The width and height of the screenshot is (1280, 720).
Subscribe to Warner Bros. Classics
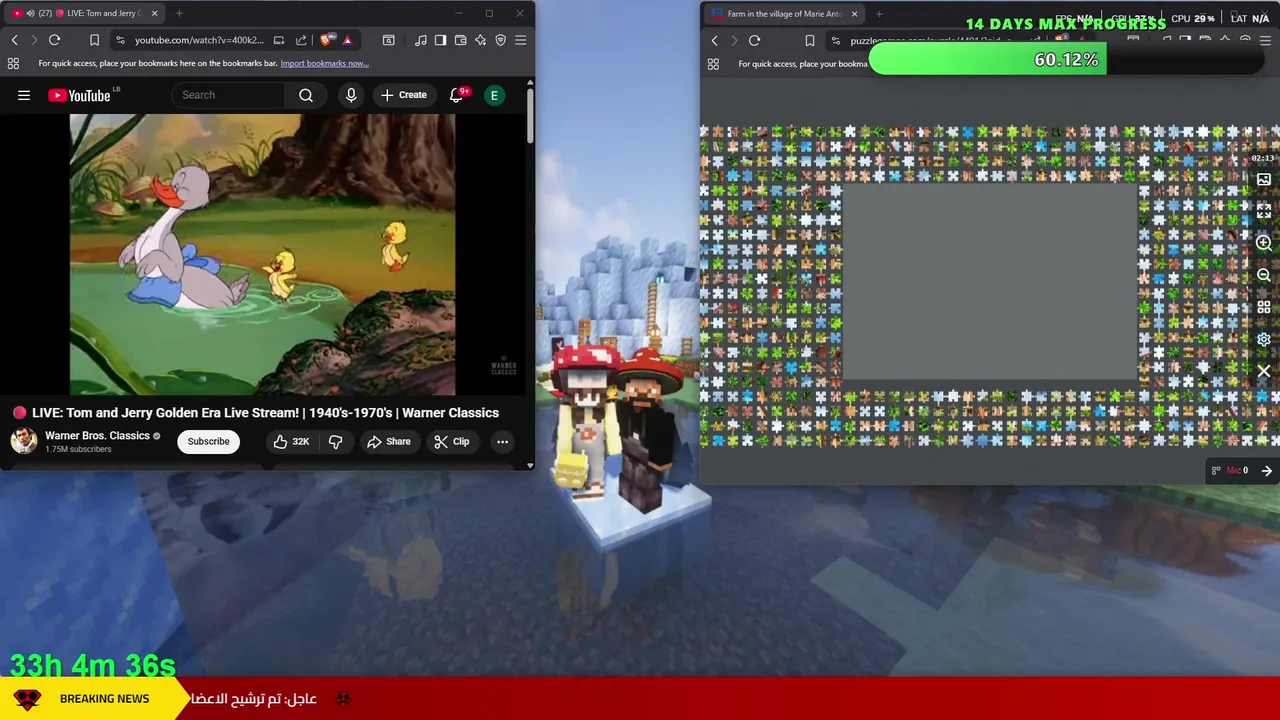[208, 441]
